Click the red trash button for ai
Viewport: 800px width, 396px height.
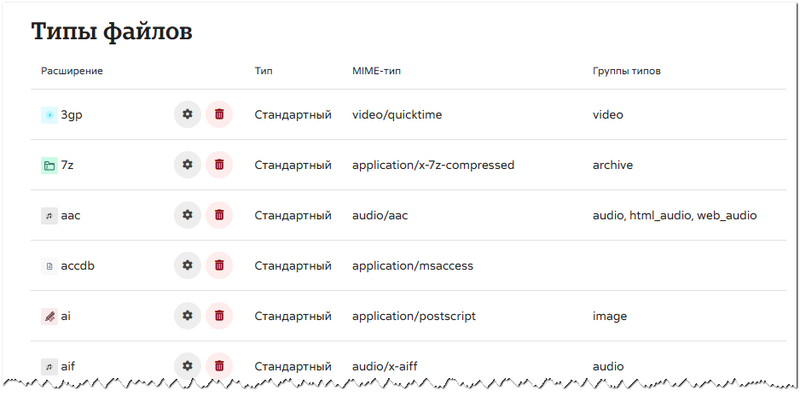coord(219,316)
